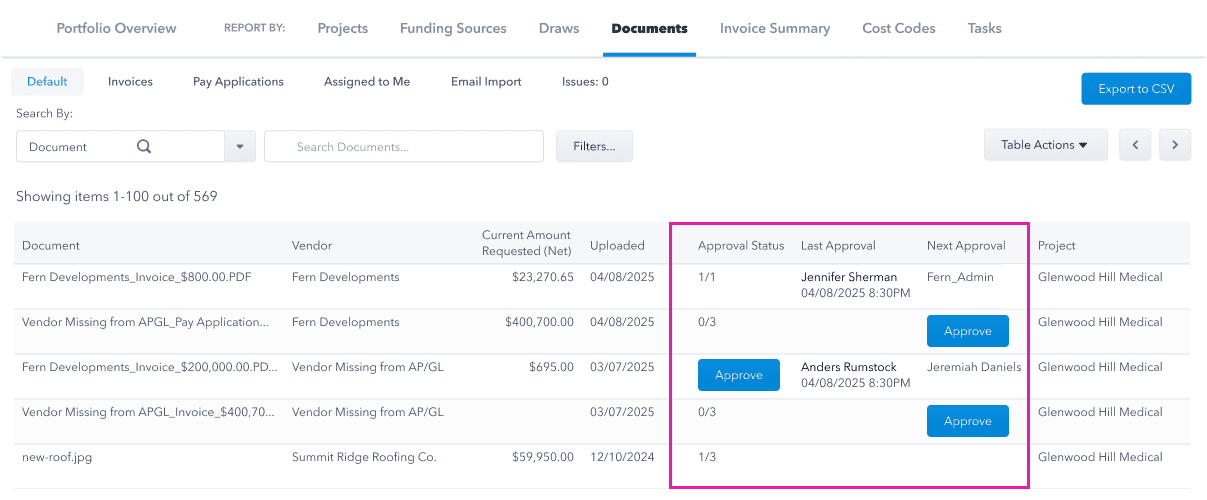Click into the Search Documents field
Screen dimensions: 1207x500
click(x=404, y=146)
